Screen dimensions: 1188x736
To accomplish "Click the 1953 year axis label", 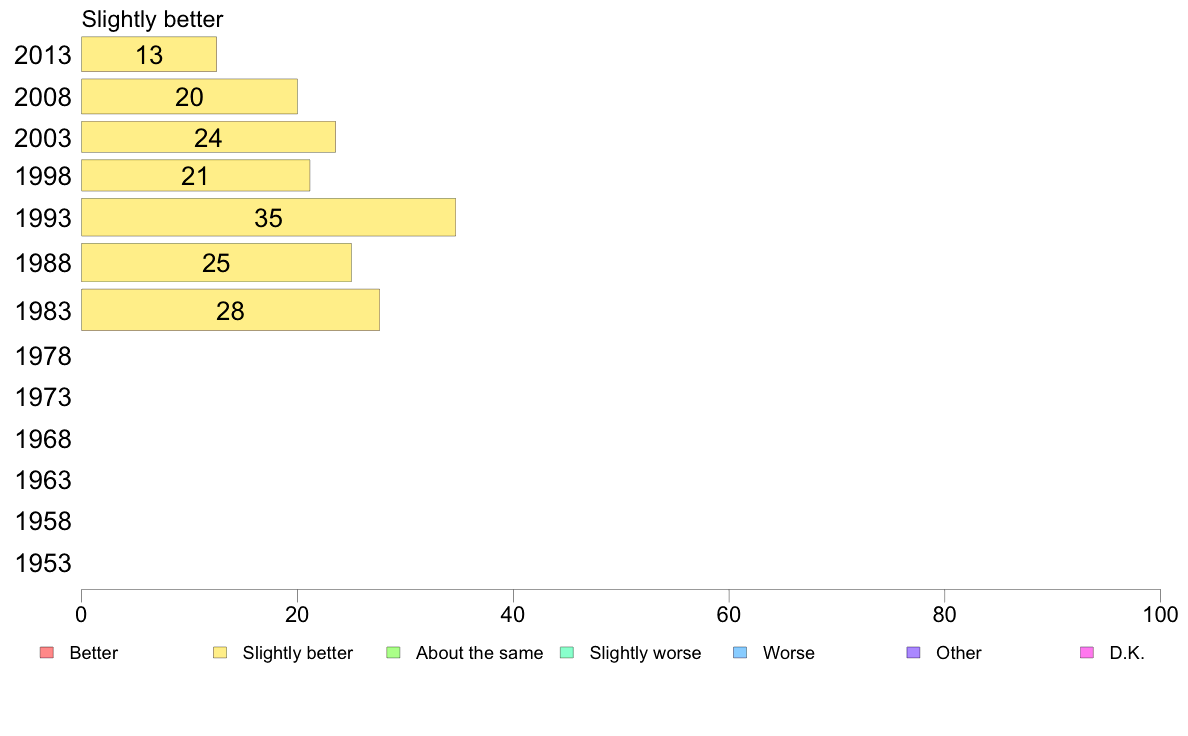I will point(43,563).
